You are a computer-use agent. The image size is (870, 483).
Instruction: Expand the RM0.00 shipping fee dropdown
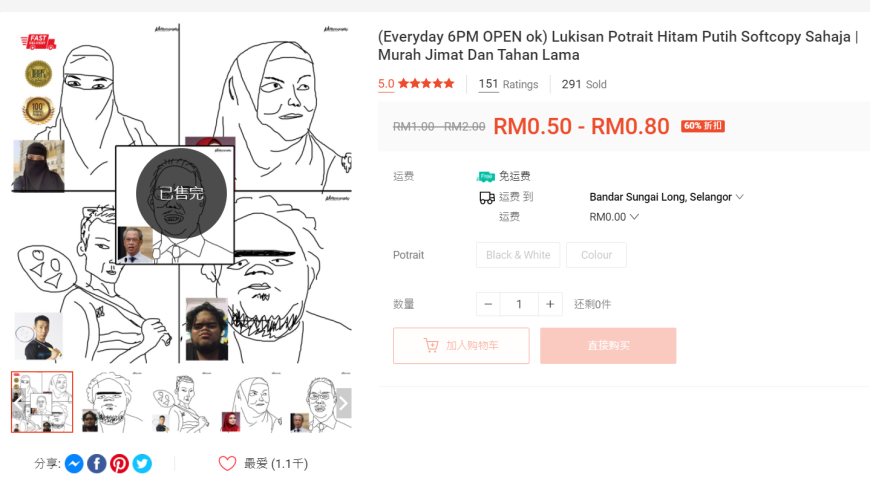tap(614, 217)
